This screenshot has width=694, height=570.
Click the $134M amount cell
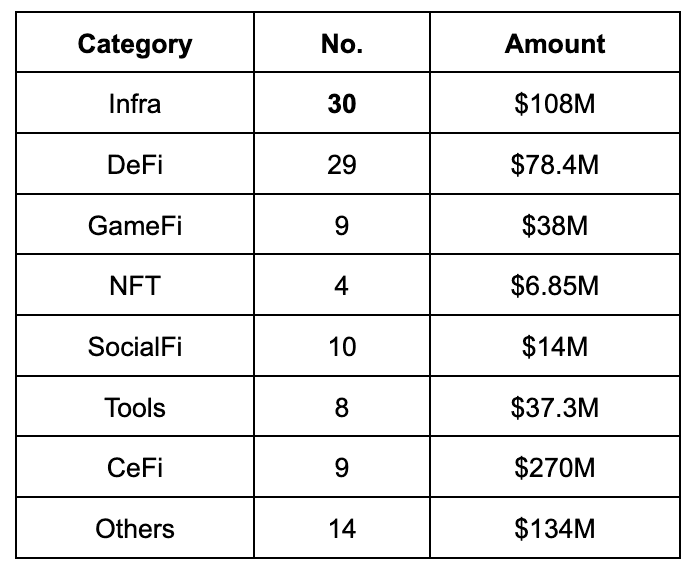[555, 528]
